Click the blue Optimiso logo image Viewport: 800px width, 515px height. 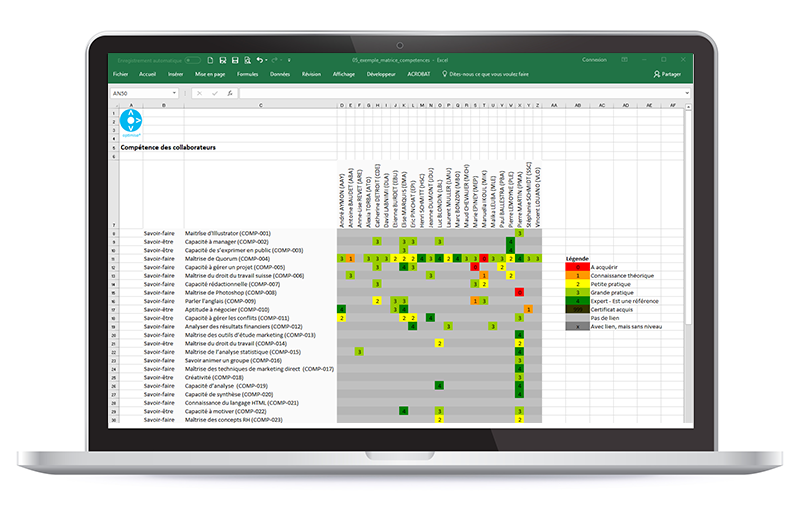click(x=131, y=122)
